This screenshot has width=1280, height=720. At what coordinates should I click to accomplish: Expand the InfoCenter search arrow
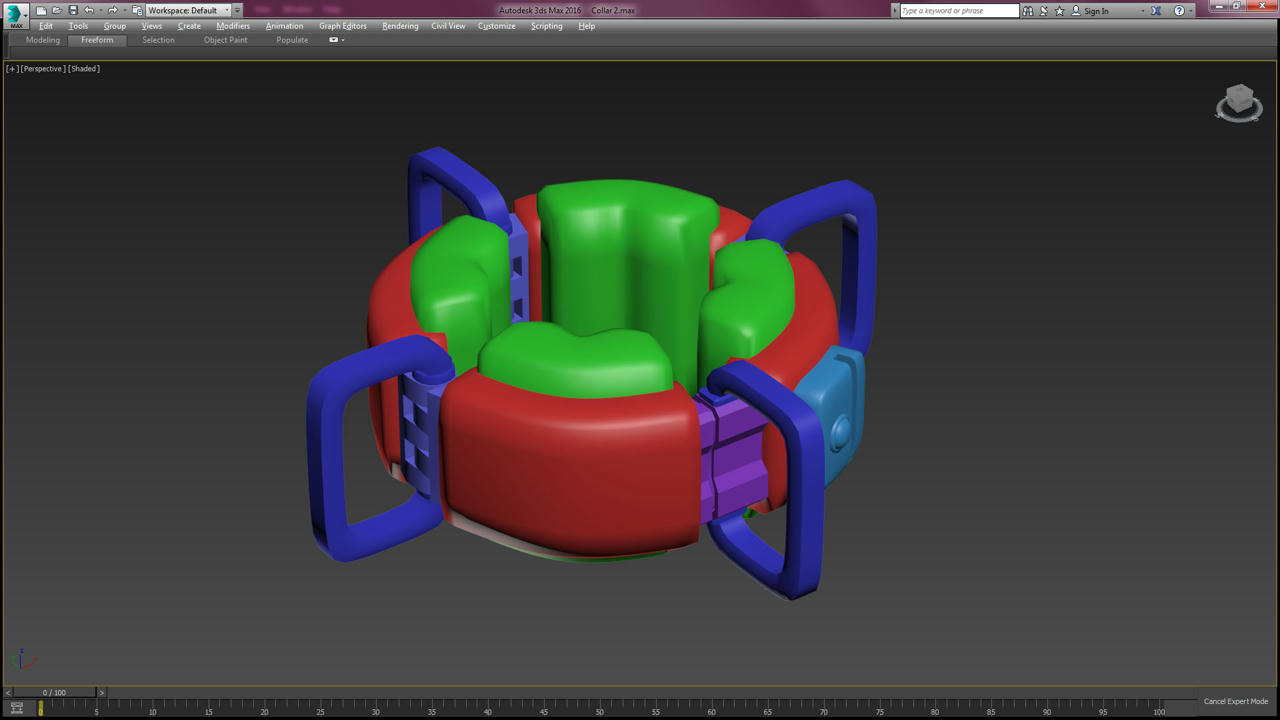[894, 10]
